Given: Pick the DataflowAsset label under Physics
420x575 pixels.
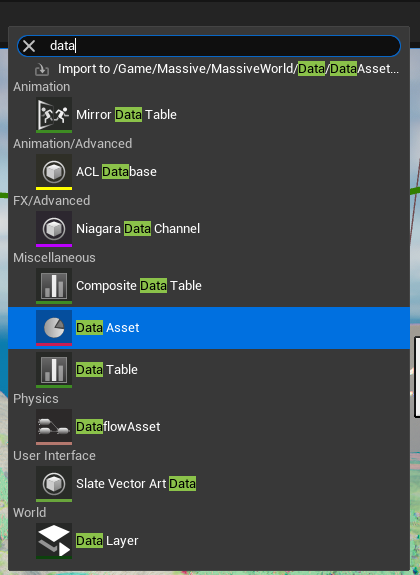Looking at the screenshot, I should tap(118, 427).
